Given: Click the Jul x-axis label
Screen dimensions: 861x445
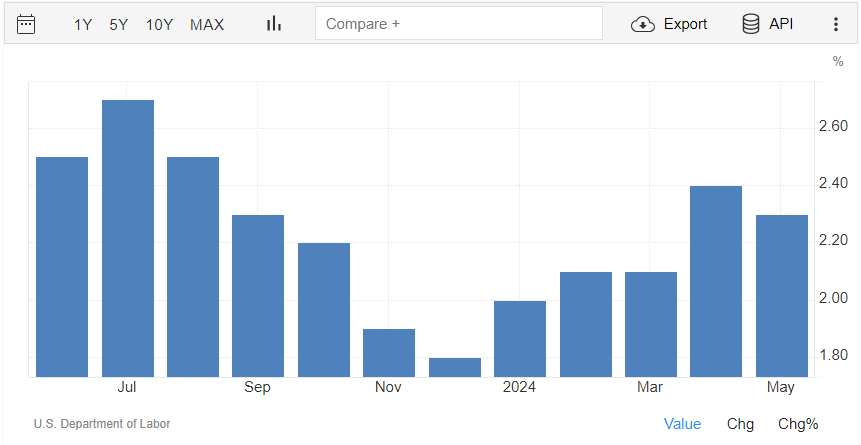Looking at the screenshot, I should [x=126, y=387].
